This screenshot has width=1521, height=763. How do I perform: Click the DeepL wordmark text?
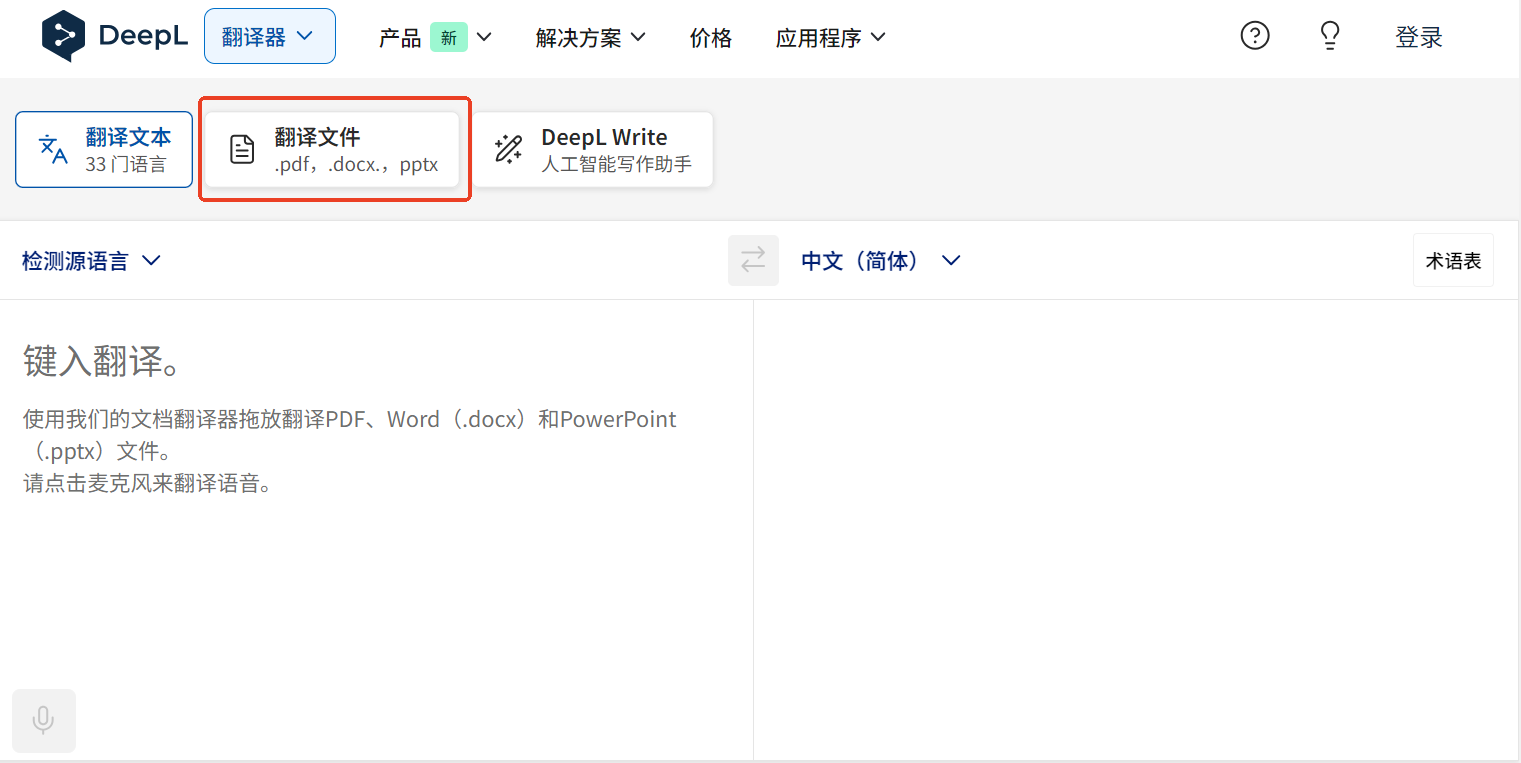click(143, 37)
